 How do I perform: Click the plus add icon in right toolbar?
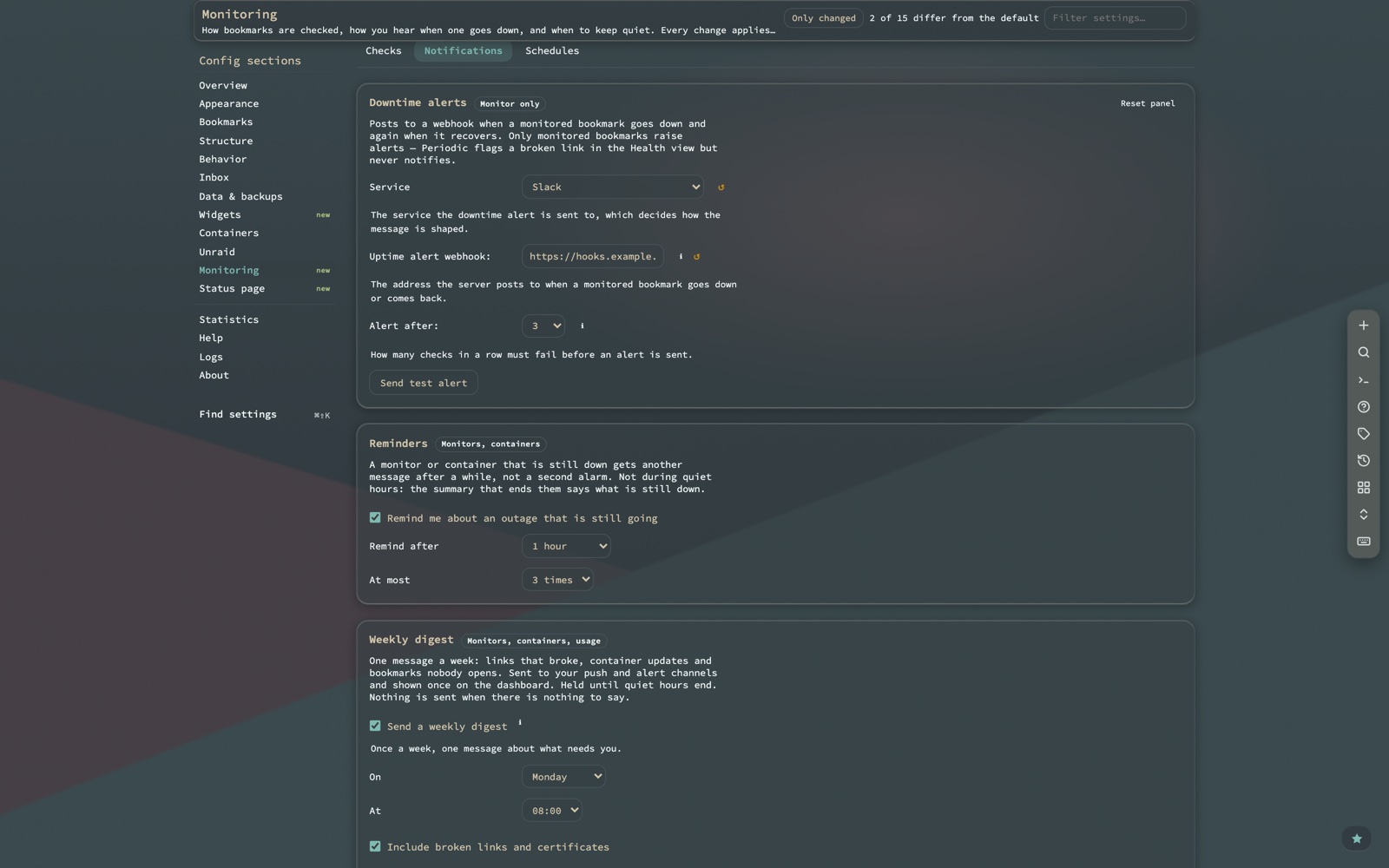pyautogui.click(x=1363, y=325)
